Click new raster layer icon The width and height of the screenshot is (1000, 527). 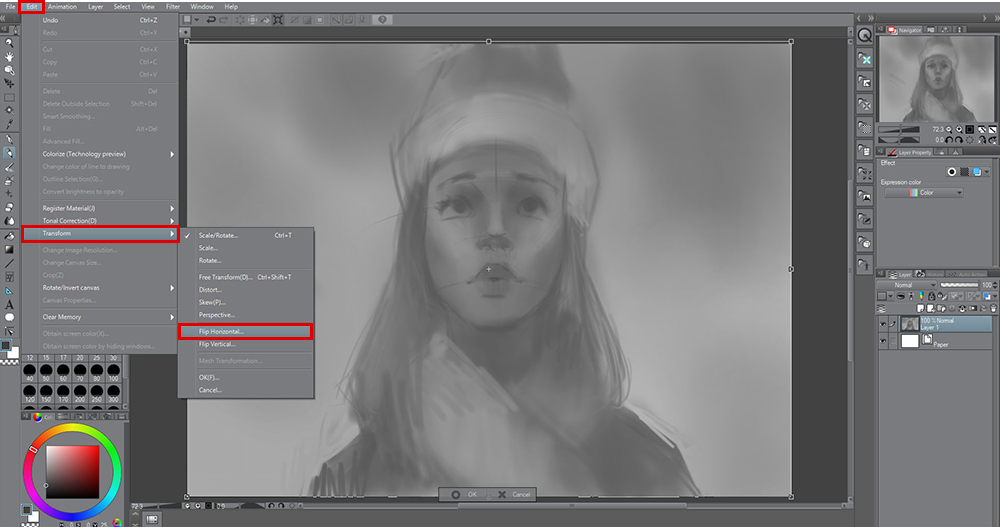(919, 308)
